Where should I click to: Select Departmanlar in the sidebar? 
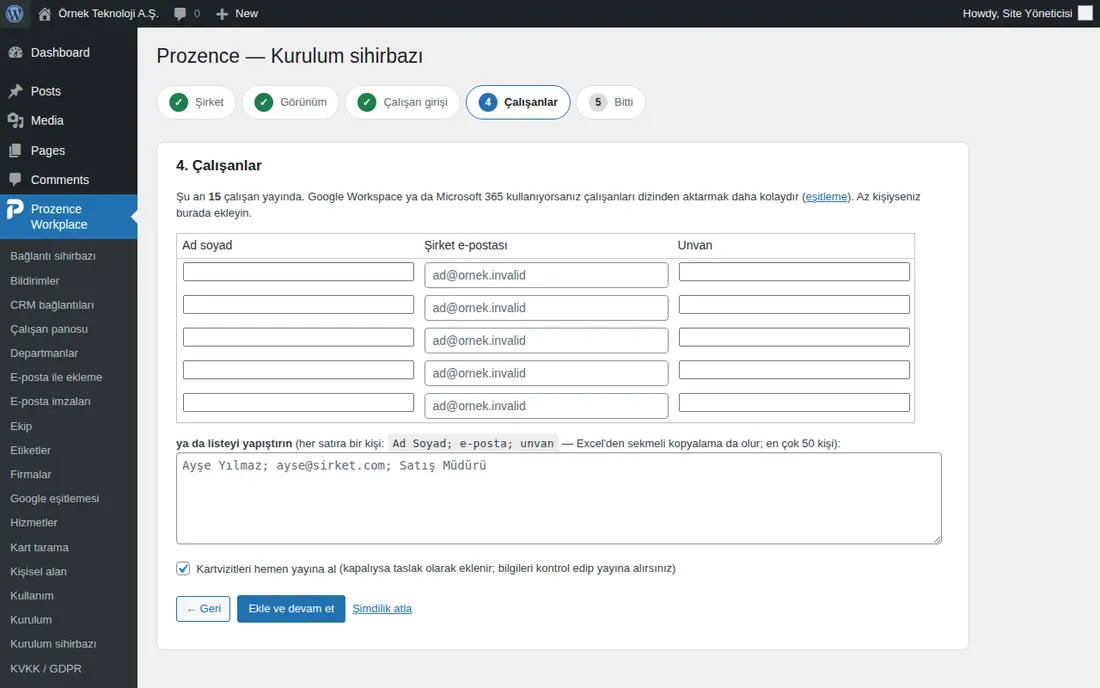44,353
